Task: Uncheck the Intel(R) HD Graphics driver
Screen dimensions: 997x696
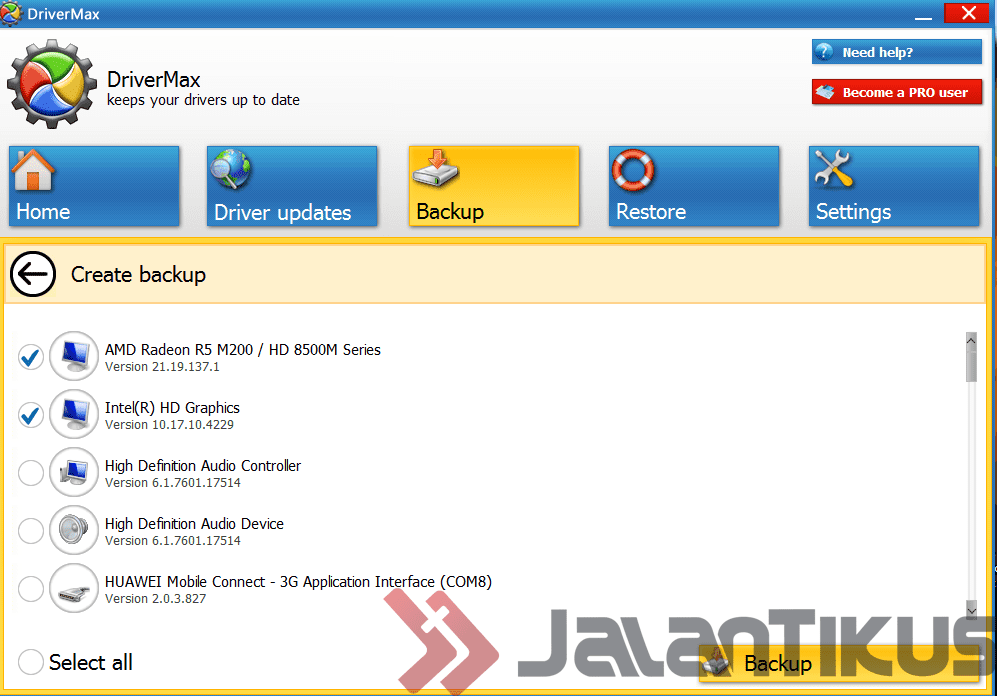Action: pos(31,414)
